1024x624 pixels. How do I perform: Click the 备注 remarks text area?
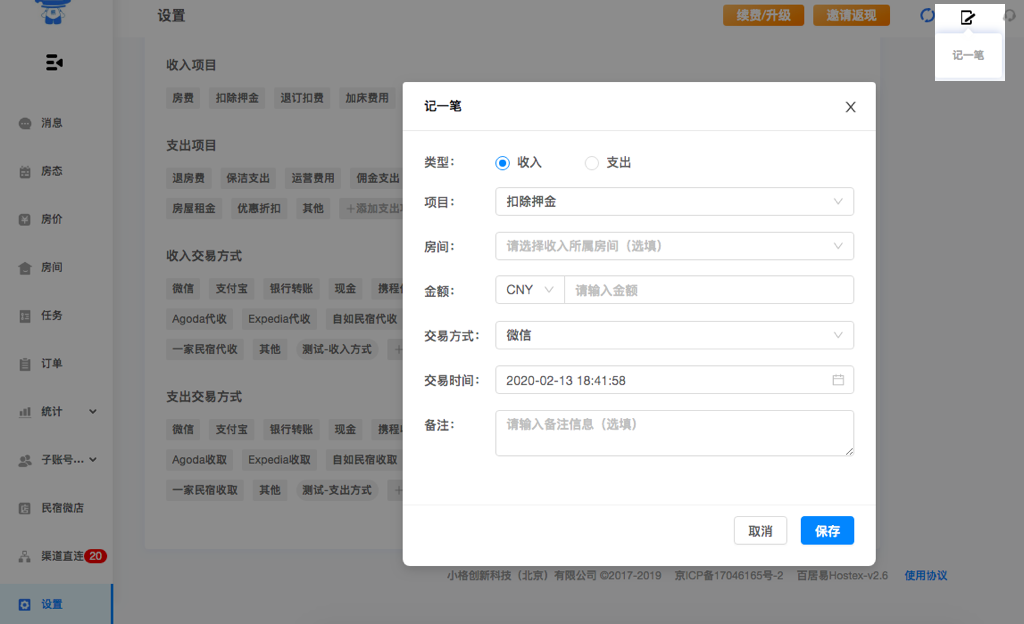[x=675, y=433]
